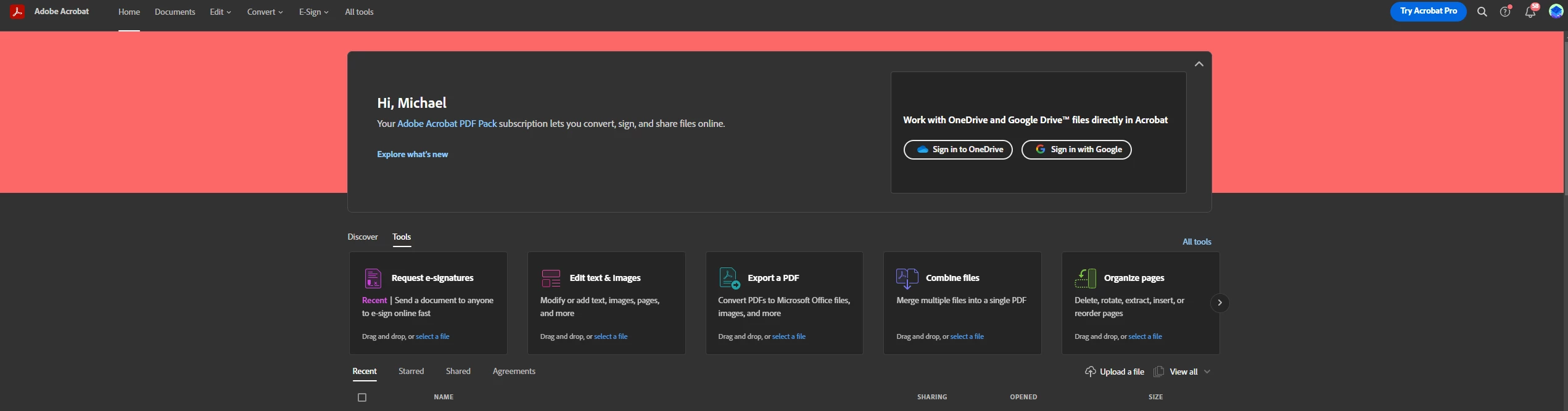1568x411 pixels.
Task: Click the Explore what's new link
Action: pyautogui.click(x=413, y=154)
